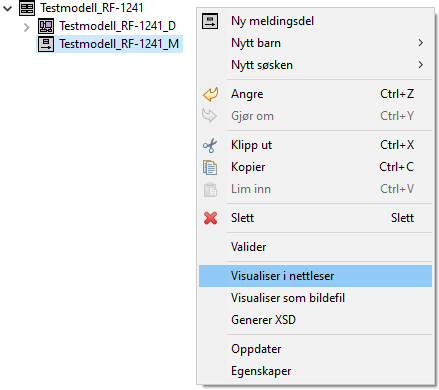The image size is (439, 390).
Task: Click the Kopier documents icon
Action: pos(210,167)
